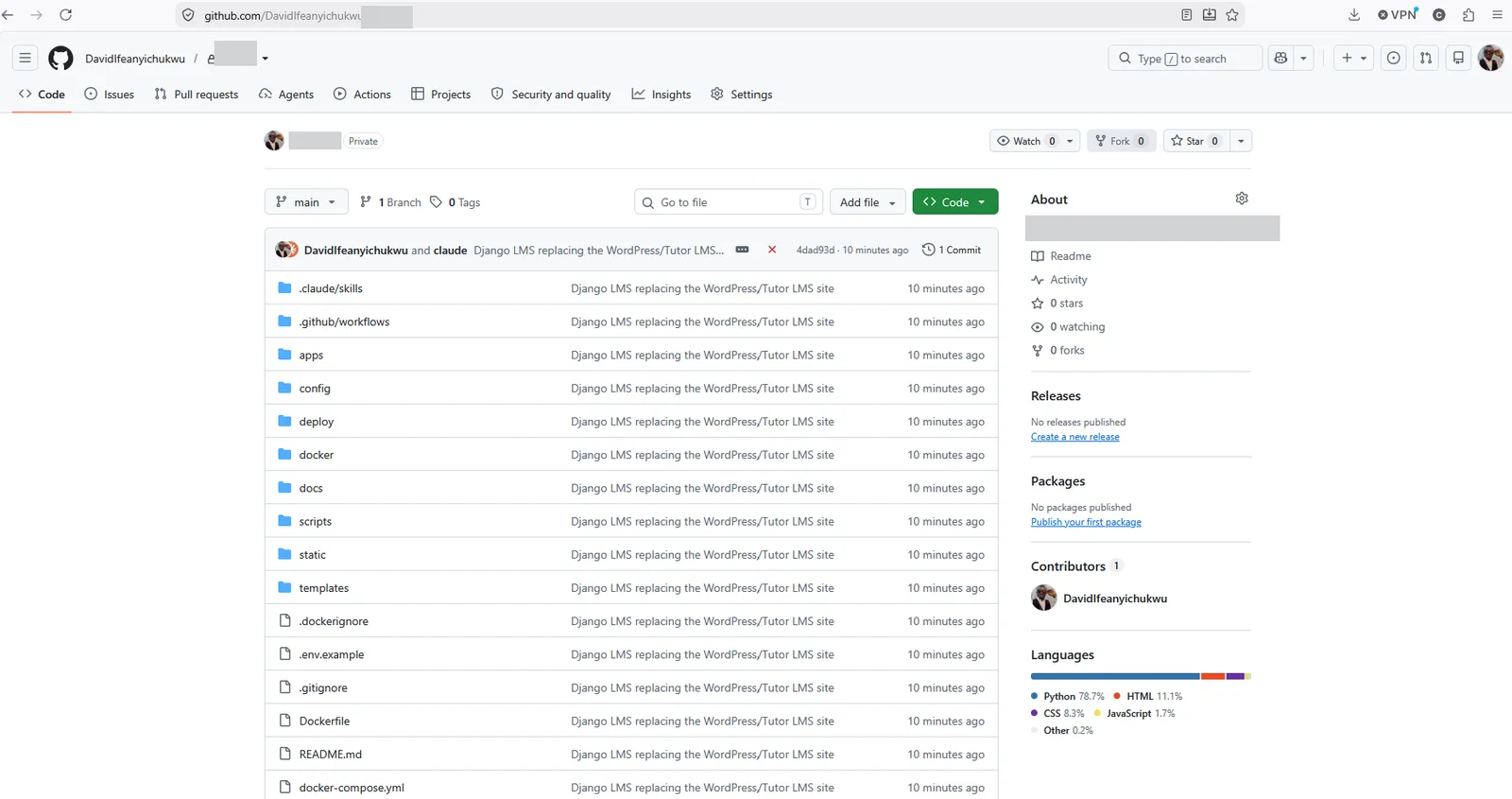The image size is (1512, 799).
Task: Click the 'Create a new release' link
Action: click(x=1075, y=437)
